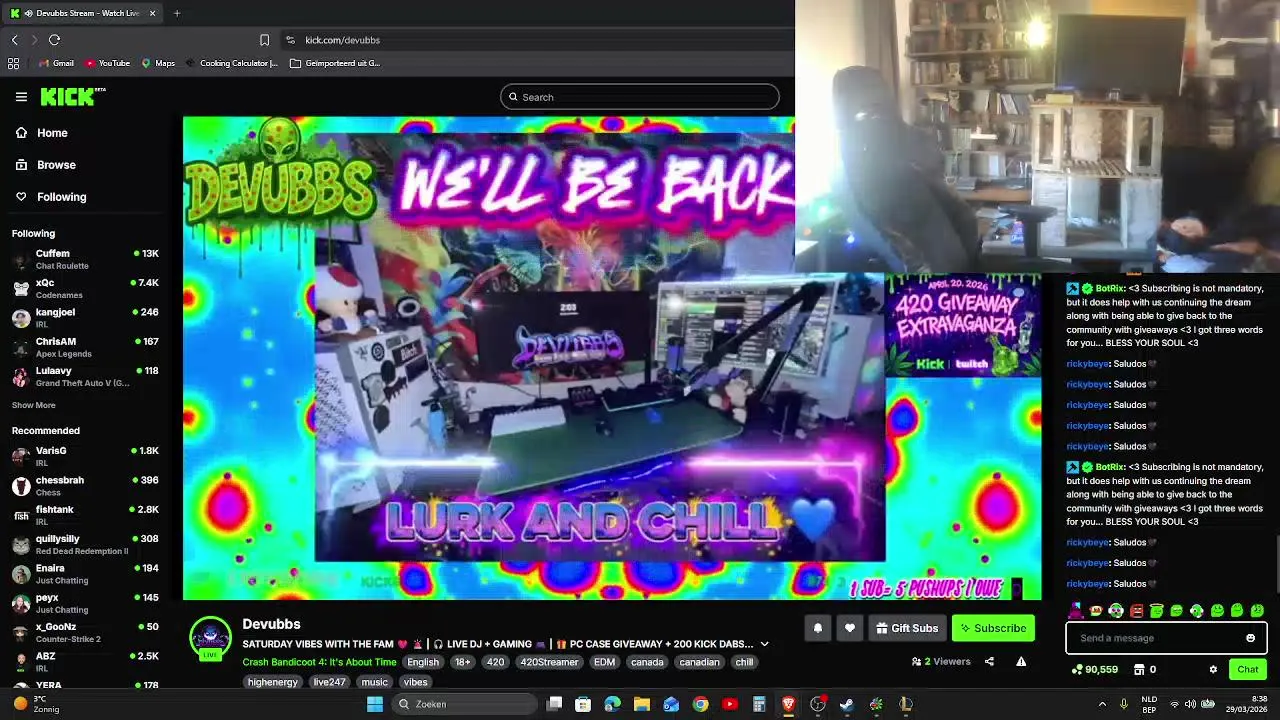Click the English tag
1280x720 pixels.
(x=422, y=662)
